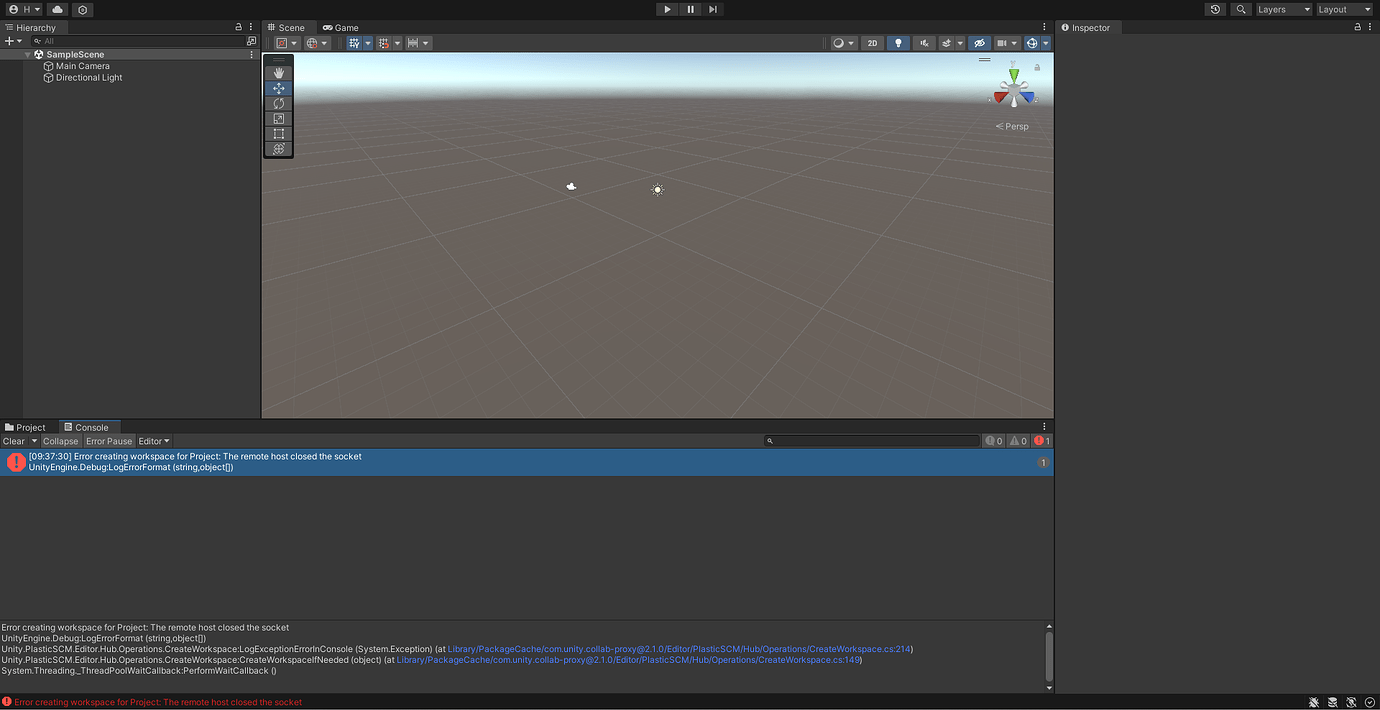Select the Hand tool for panning
The height and width of the screenshot is (710, 1380).
click(x=278, y=72)
